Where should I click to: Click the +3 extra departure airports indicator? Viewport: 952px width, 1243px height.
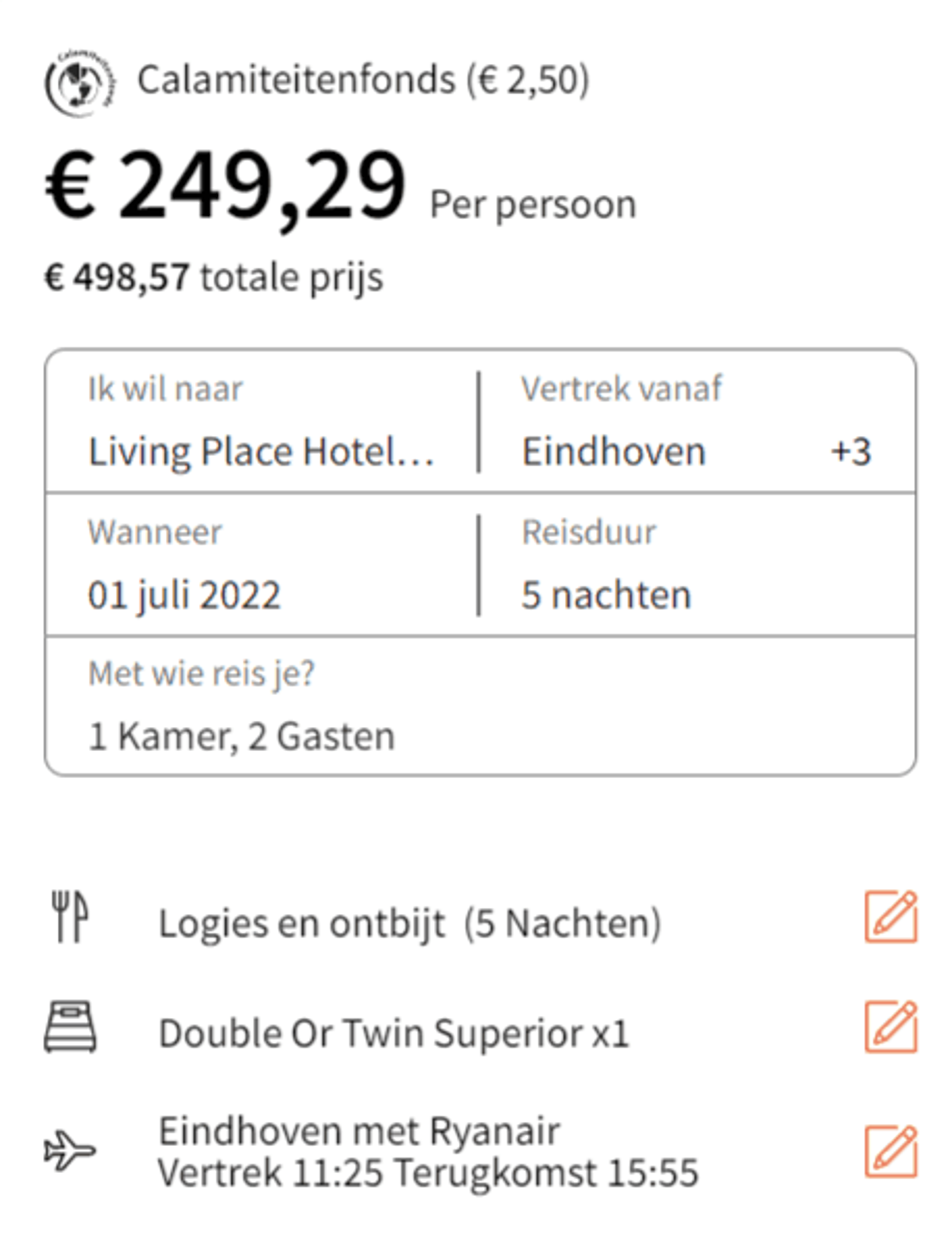[851, 452]
